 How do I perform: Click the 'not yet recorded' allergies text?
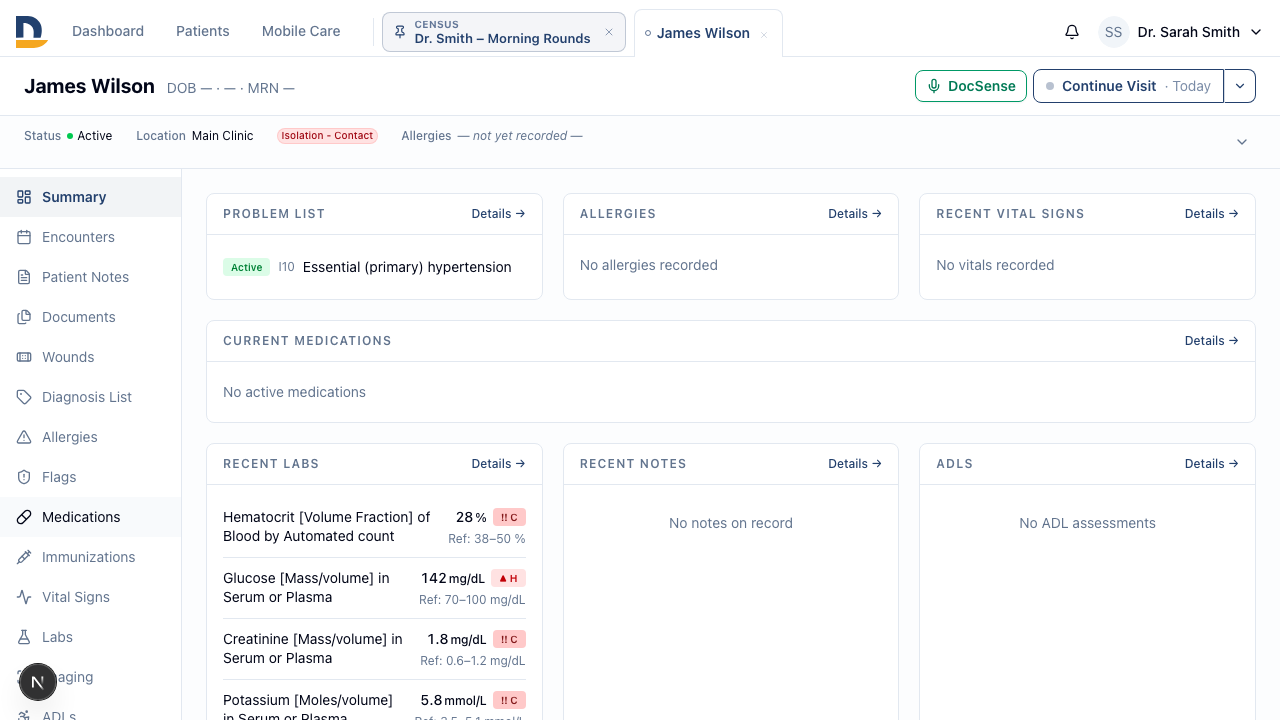[x=520, y=136]
